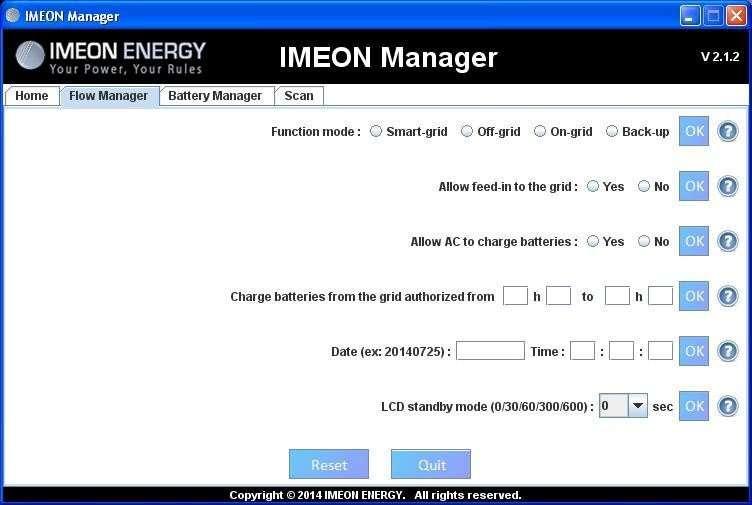Screen dimensions: 752x505
Task: Close the IMEON Manager window
Action: pyautogui.click(x=736, y=16)
